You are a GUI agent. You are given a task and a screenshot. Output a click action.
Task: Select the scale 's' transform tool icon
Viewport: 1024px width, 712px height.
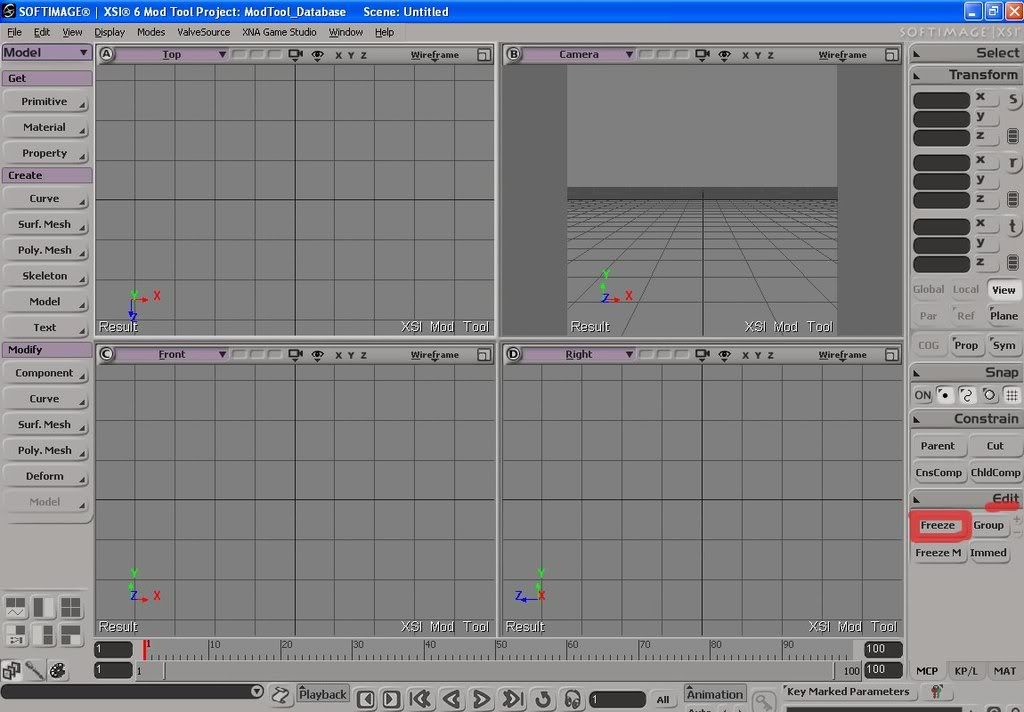point(1013,99)
